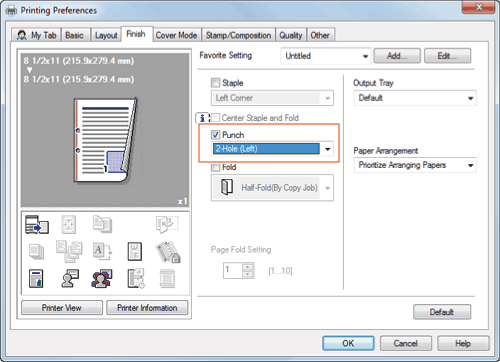500x362 pixels.
Task: Expand the 2-Hole (Left) punch dropdown
Action: point(272,149)
